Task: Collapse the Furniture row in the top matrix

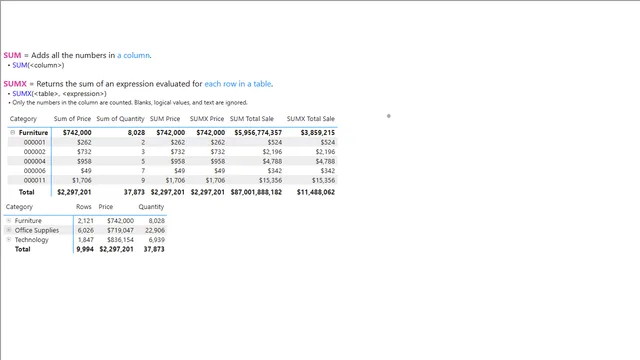Action: click(x=13, y=132)
